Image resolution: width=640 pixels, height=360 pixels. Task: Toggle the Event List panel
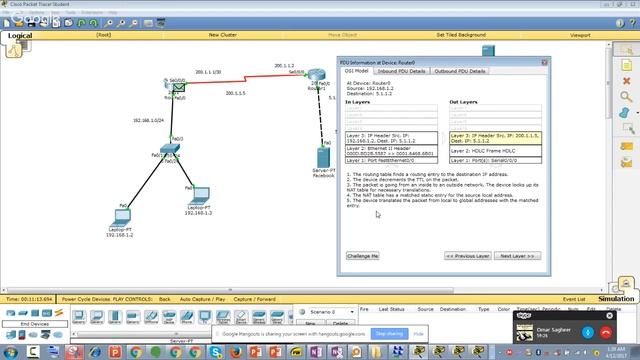coord(574,299)
